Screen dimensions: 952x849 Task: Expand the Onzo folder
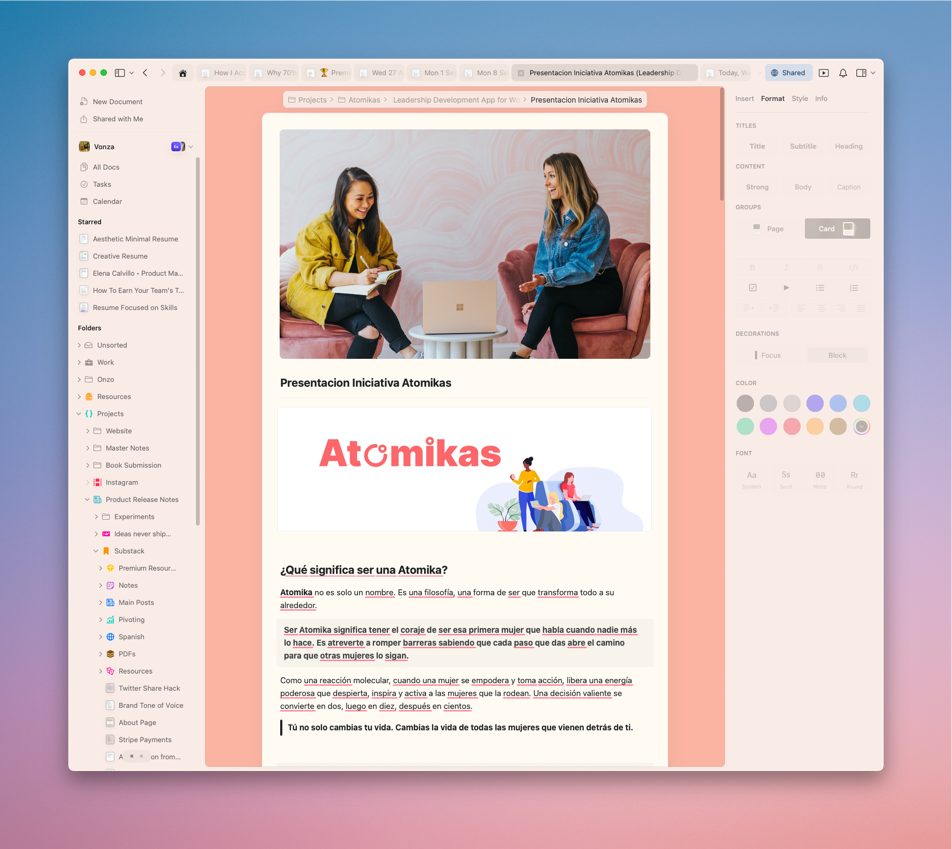79,379
